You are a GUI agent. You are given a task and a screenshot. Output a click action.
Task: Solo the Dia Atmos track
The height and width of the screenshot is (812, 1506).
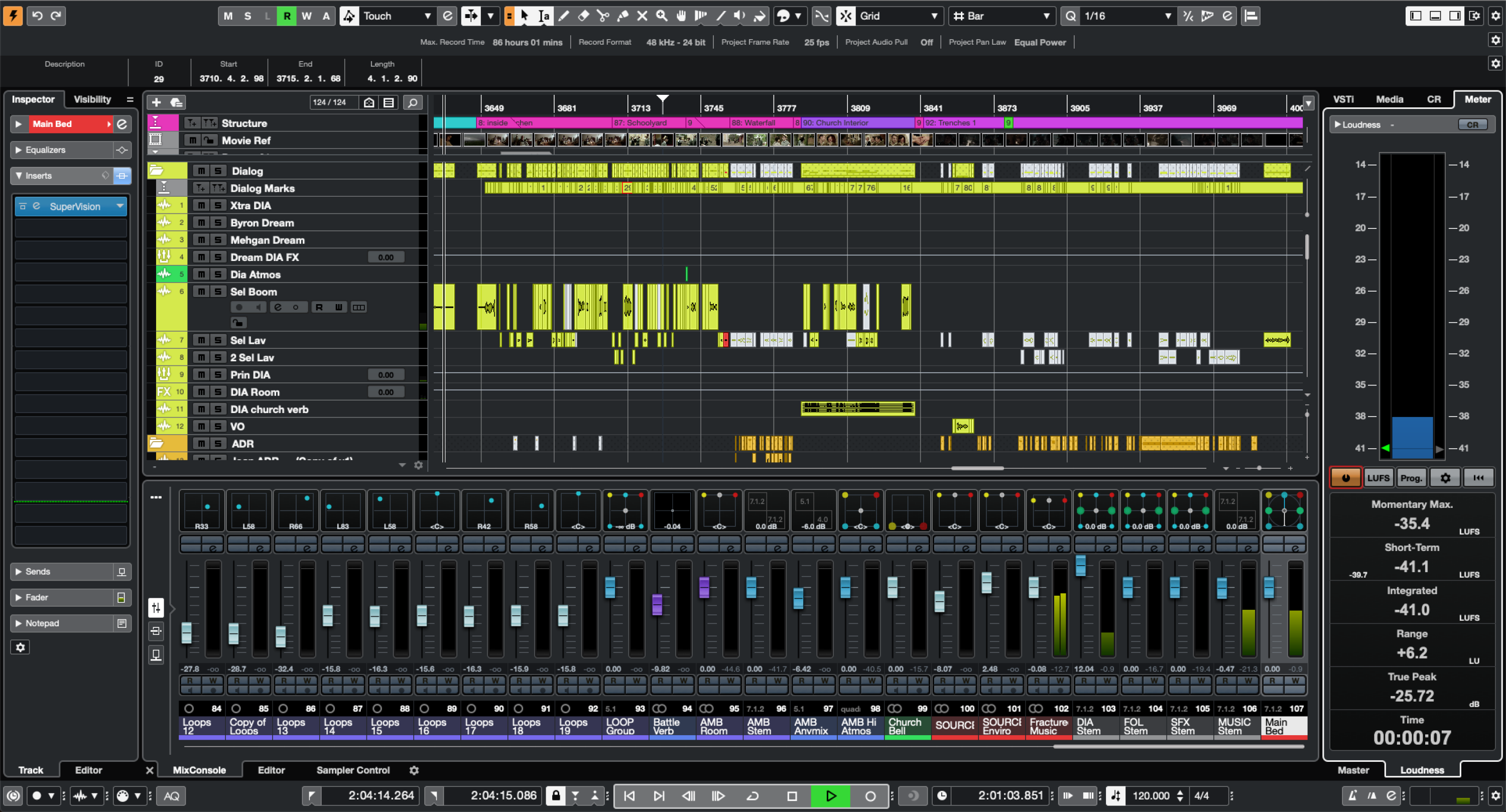tap(217, 274)
